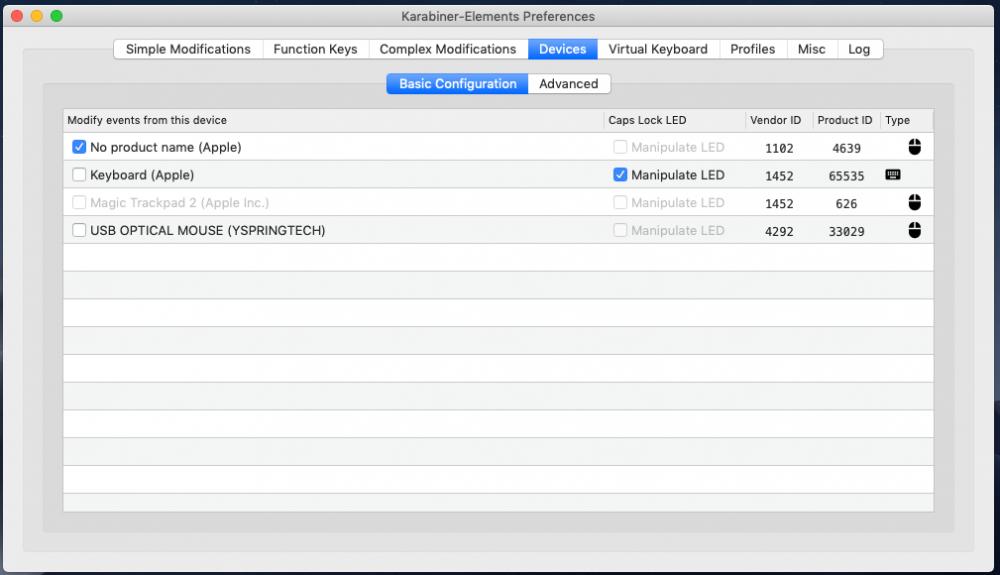The width and height of the screenshot is (1000, 575).
Task: Switch to the Function Keys tab
Action: click(315, 49)
